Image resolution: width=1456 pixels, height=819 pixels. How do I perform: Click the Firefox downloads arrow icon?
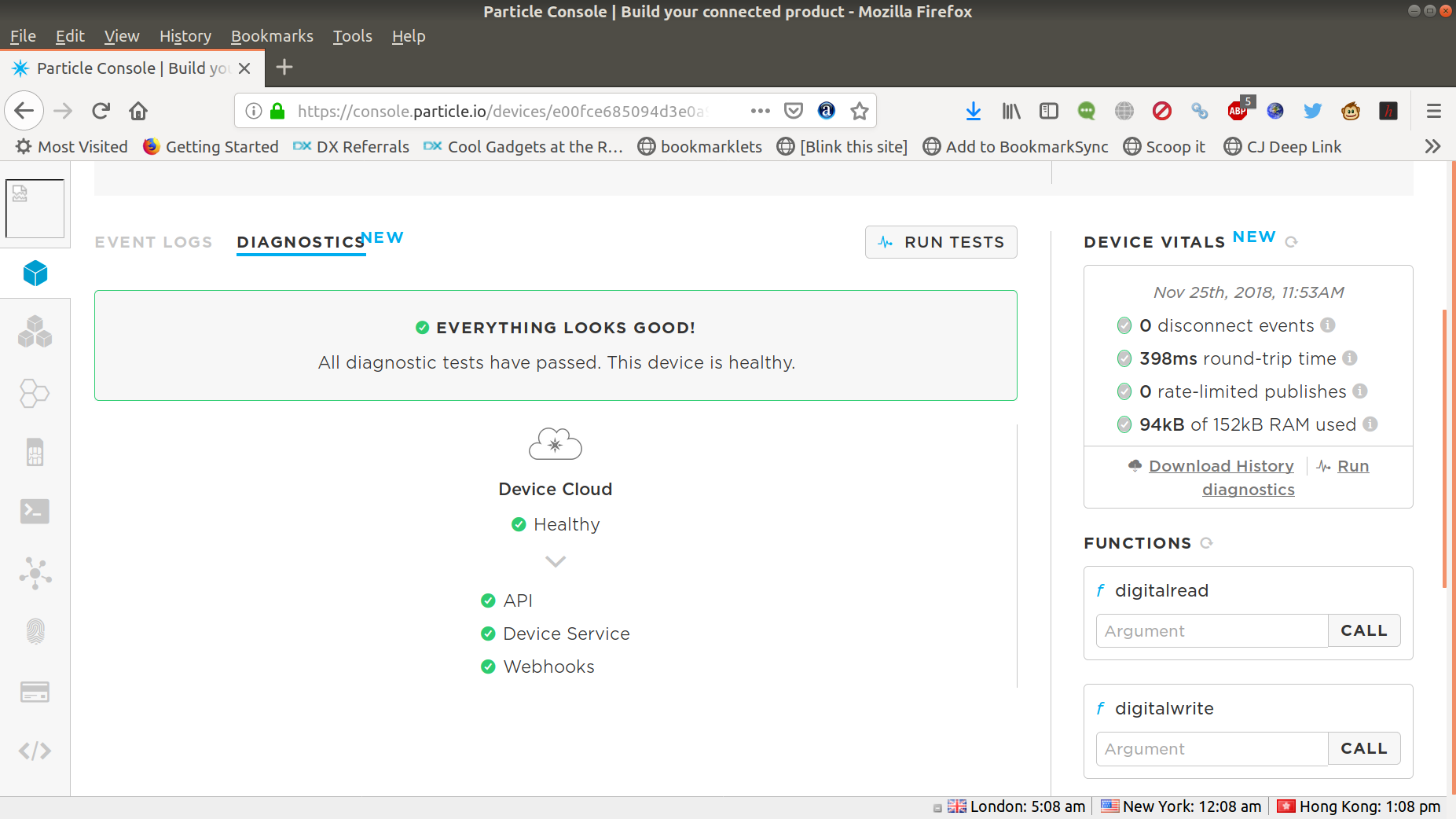tap(973, 111)
